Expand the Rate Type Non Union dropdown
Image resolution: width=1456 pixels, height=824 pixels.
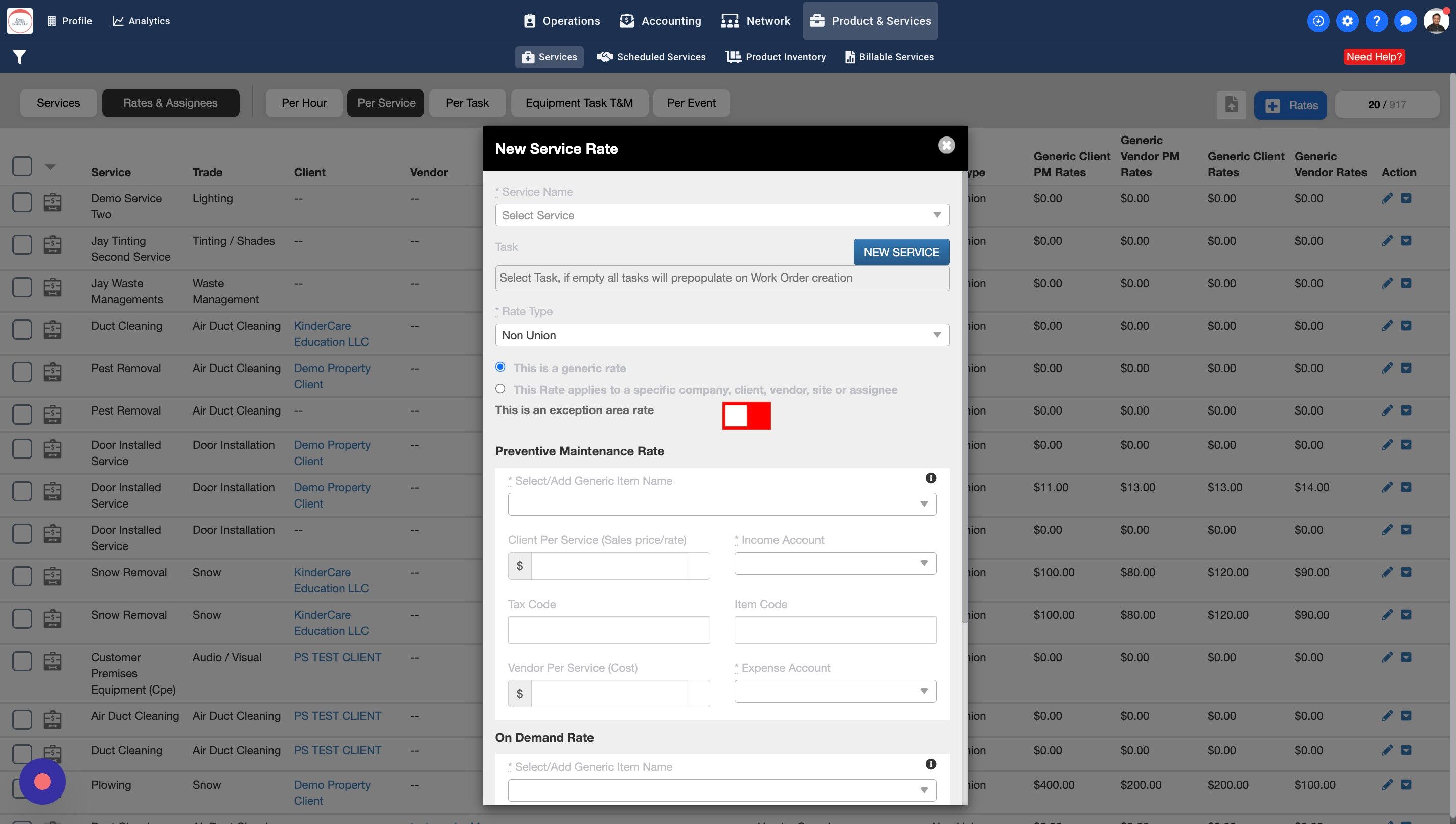click(x=721, y=335)
